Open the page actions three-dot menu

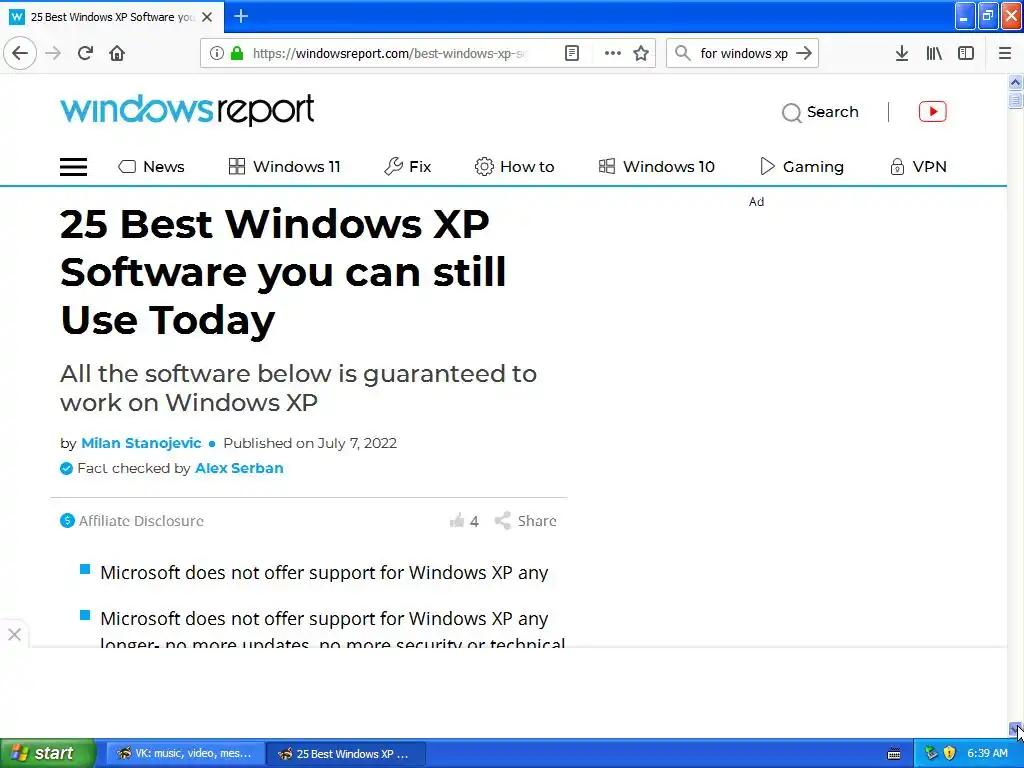coord(613,53)
